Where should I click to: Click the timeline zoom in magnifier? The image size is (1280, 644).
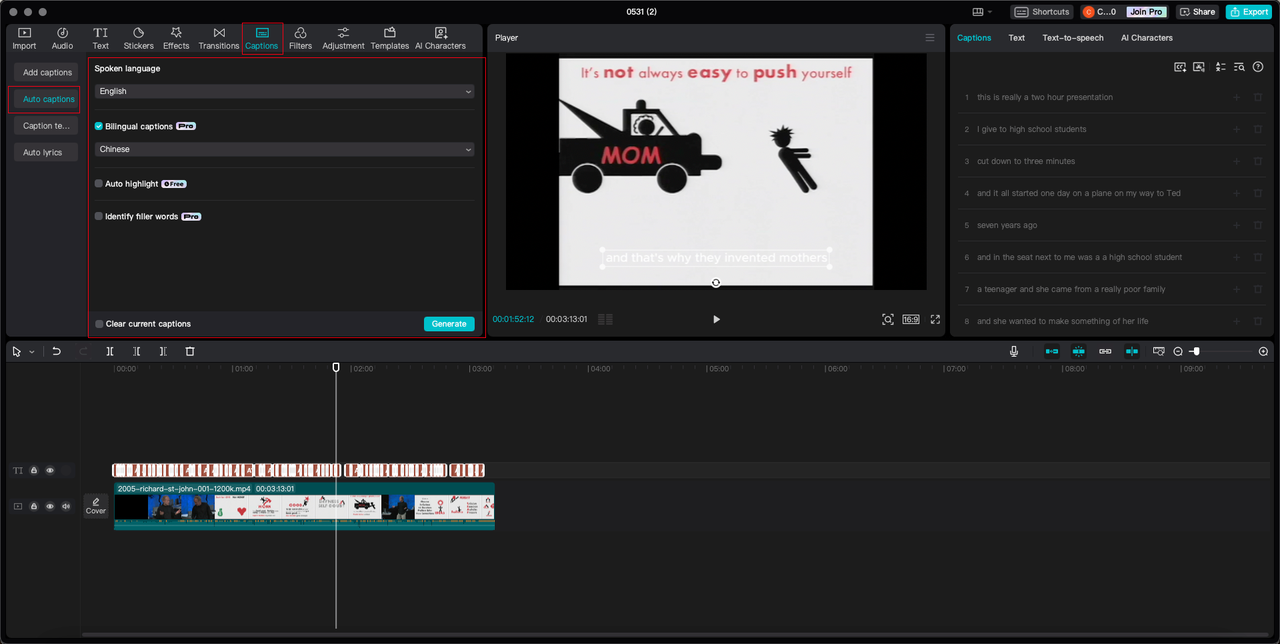[1263, 351]
